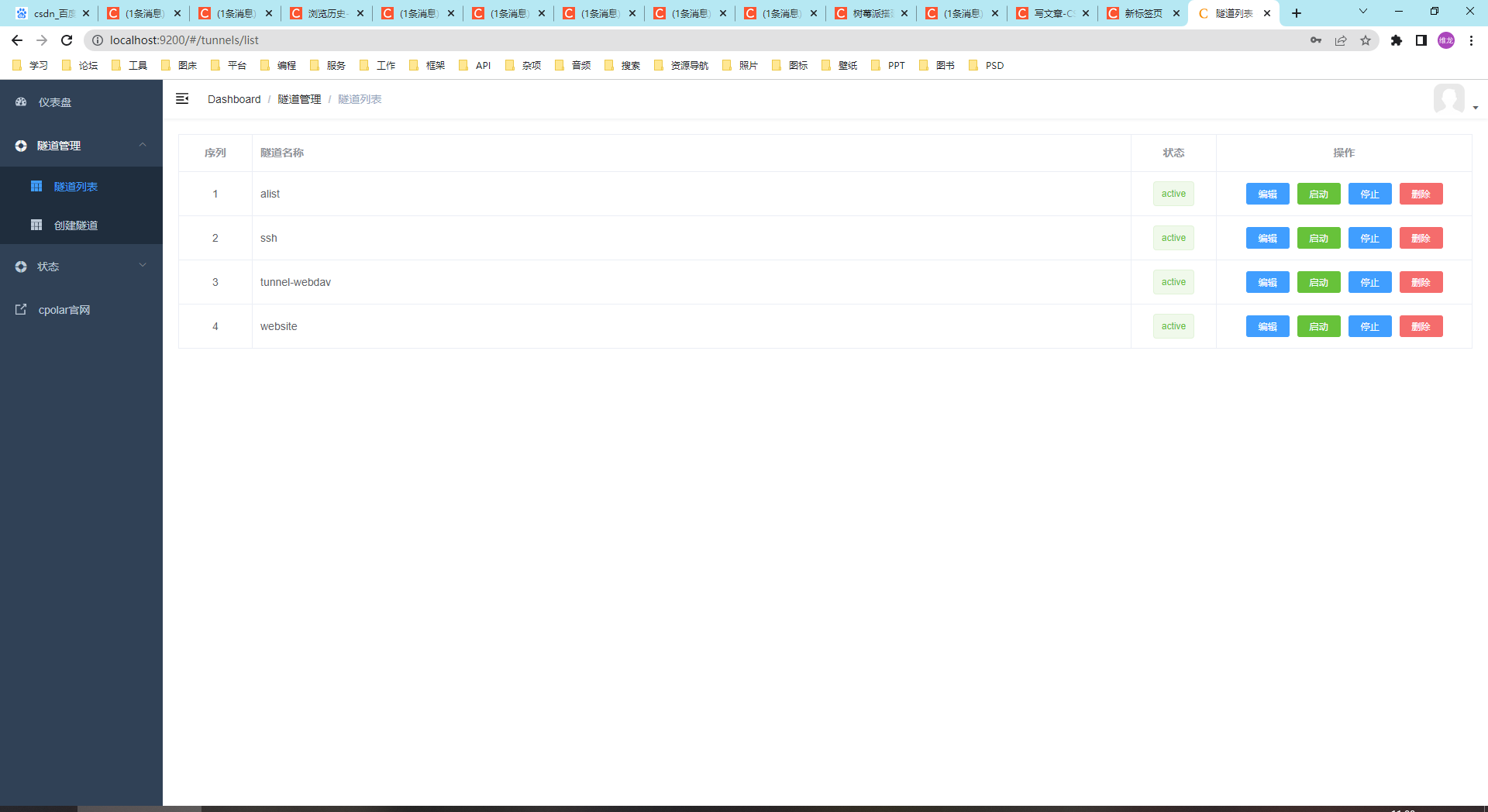This screenshot has height=812, width=1488.
Task: Open the password key icon
Action: [1316, 40]
